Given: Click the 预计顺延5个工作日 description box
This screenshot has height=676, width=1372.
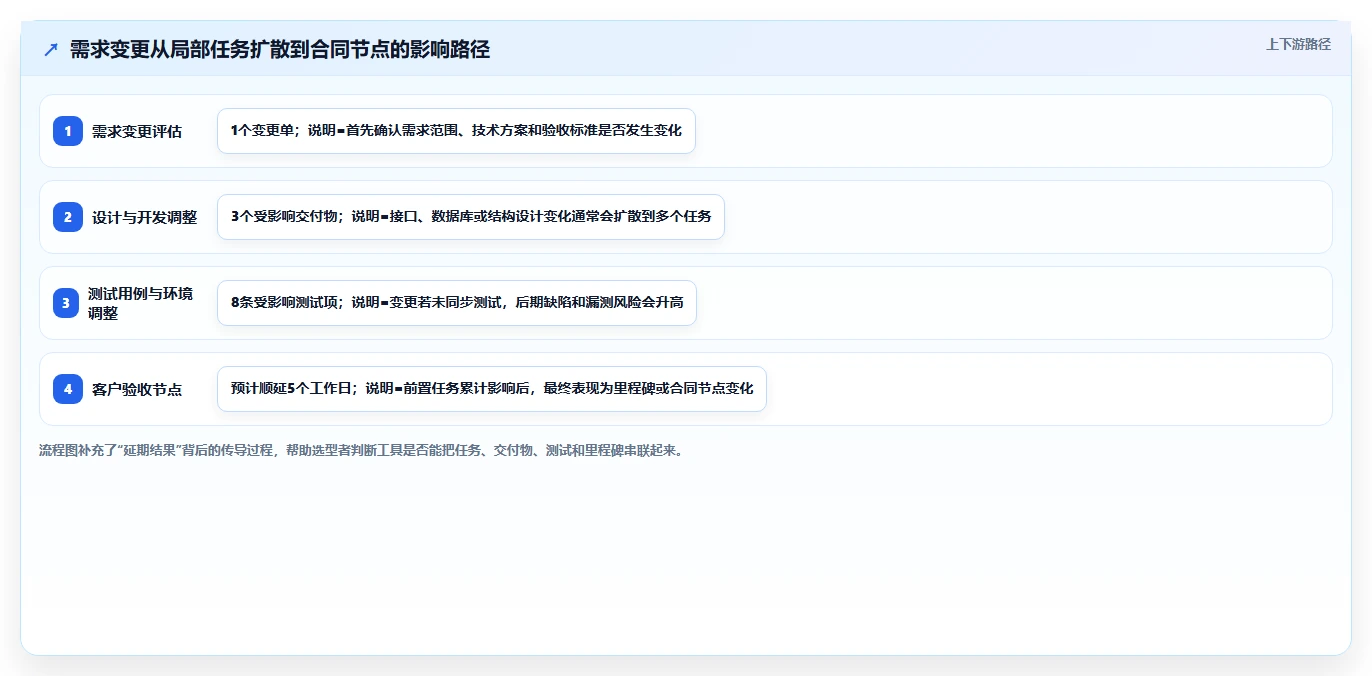Looking at the screenshot, I should pos(491,389).
